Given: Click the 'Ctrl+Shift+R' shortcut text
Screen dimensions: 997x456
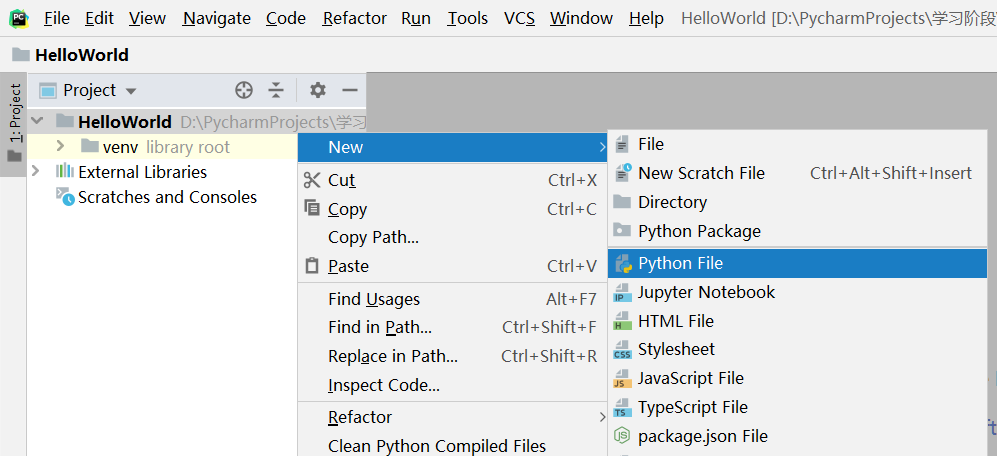Looking at the screenshot, I should point(549,356).
